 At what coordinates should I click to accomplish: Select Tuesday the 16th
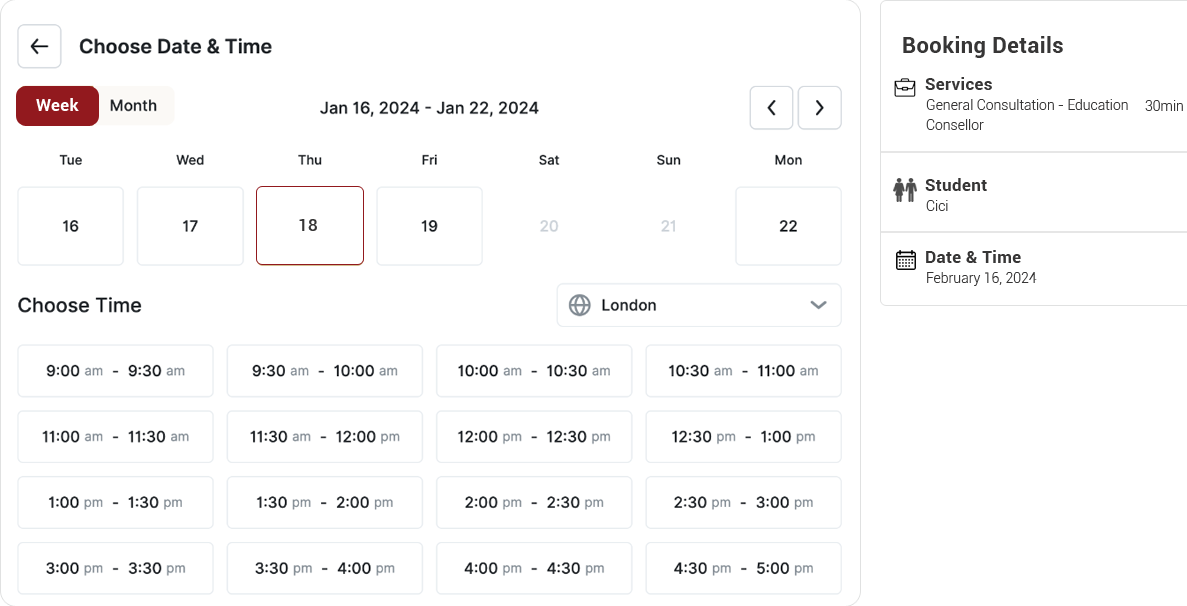pos(71,226)
